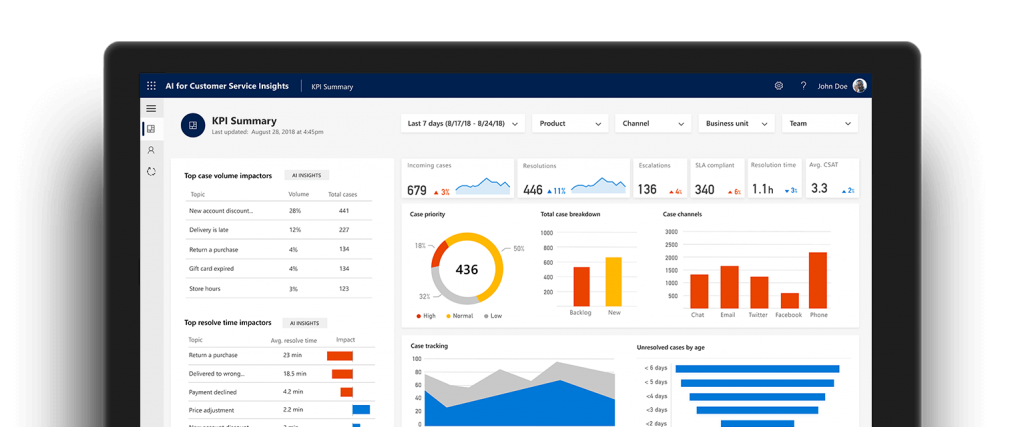Sort by the Volume column header
The height and width of the screenshot is (427, 1024).
pos(298,195)
